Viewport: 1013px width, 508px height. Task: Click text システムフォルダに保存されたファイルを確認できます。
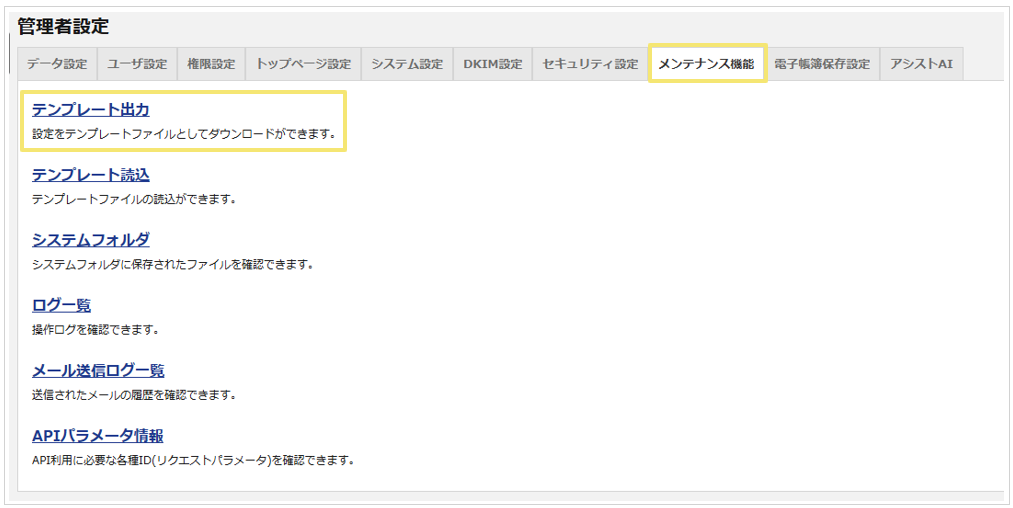click(172, 265)
